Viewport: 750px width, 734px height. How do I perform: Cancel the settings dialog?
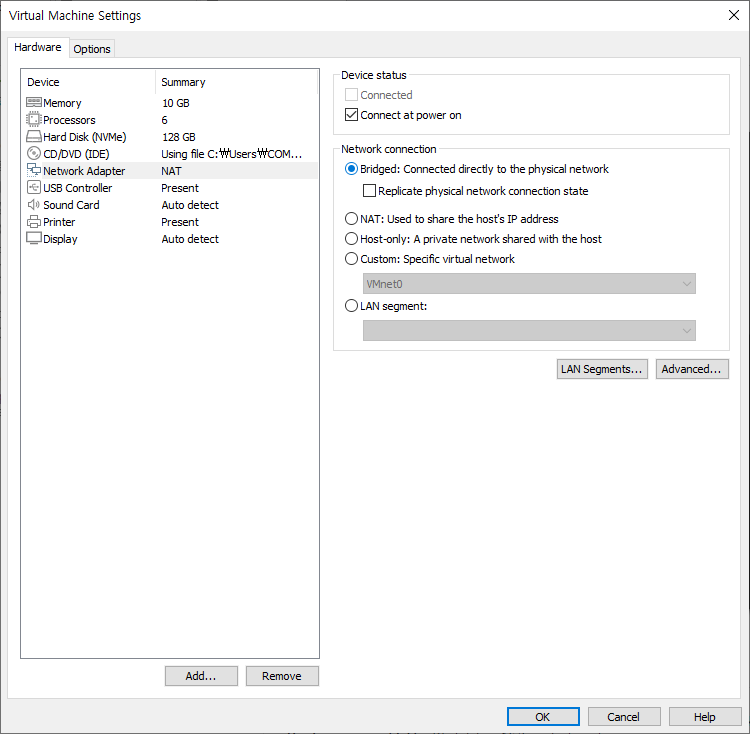(624, 717)
